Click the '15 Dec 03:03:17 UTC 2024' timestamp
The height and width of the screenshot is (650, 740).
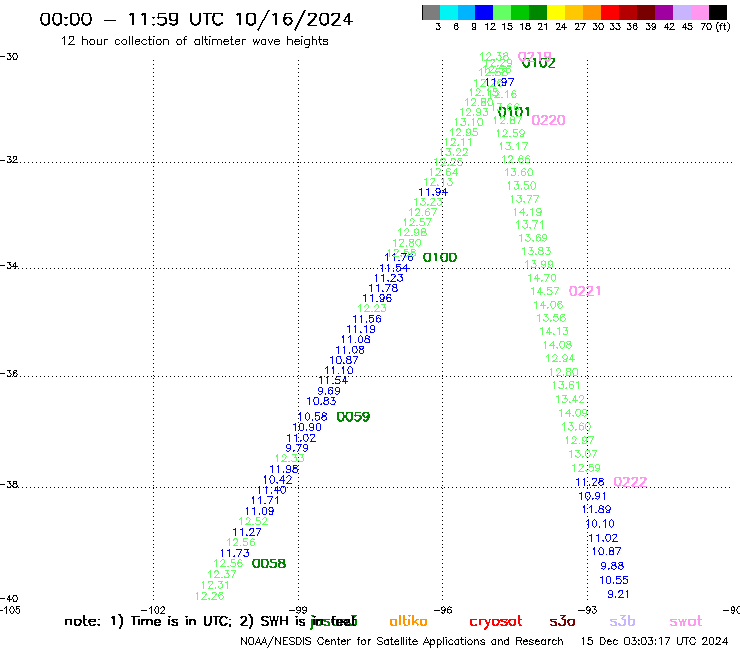(x=655, y=642)
